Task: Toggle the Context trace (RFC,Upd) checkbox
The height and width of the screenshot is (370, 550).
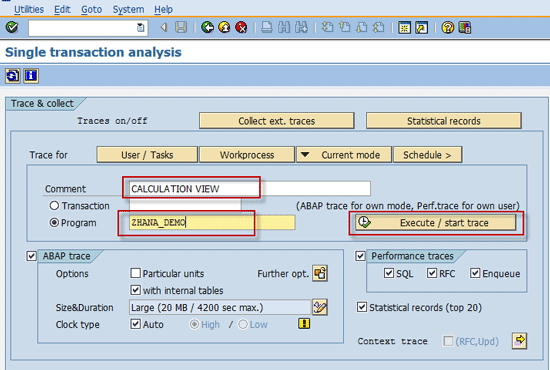Action: coord(448,341)
